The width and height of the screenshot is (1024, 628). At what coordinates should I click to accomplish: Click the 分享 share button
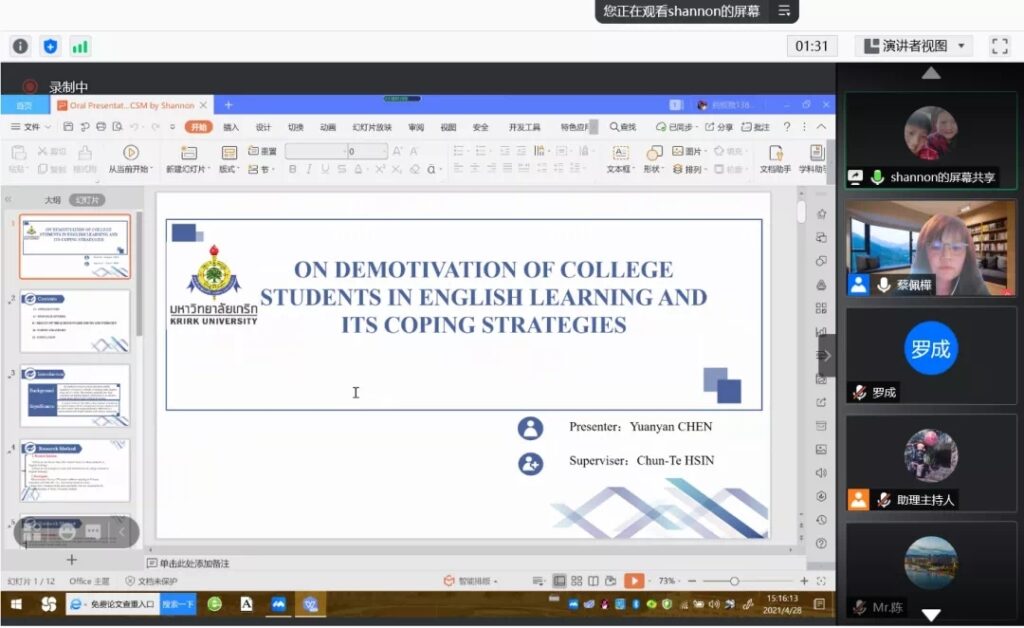[x=719, y=127]
